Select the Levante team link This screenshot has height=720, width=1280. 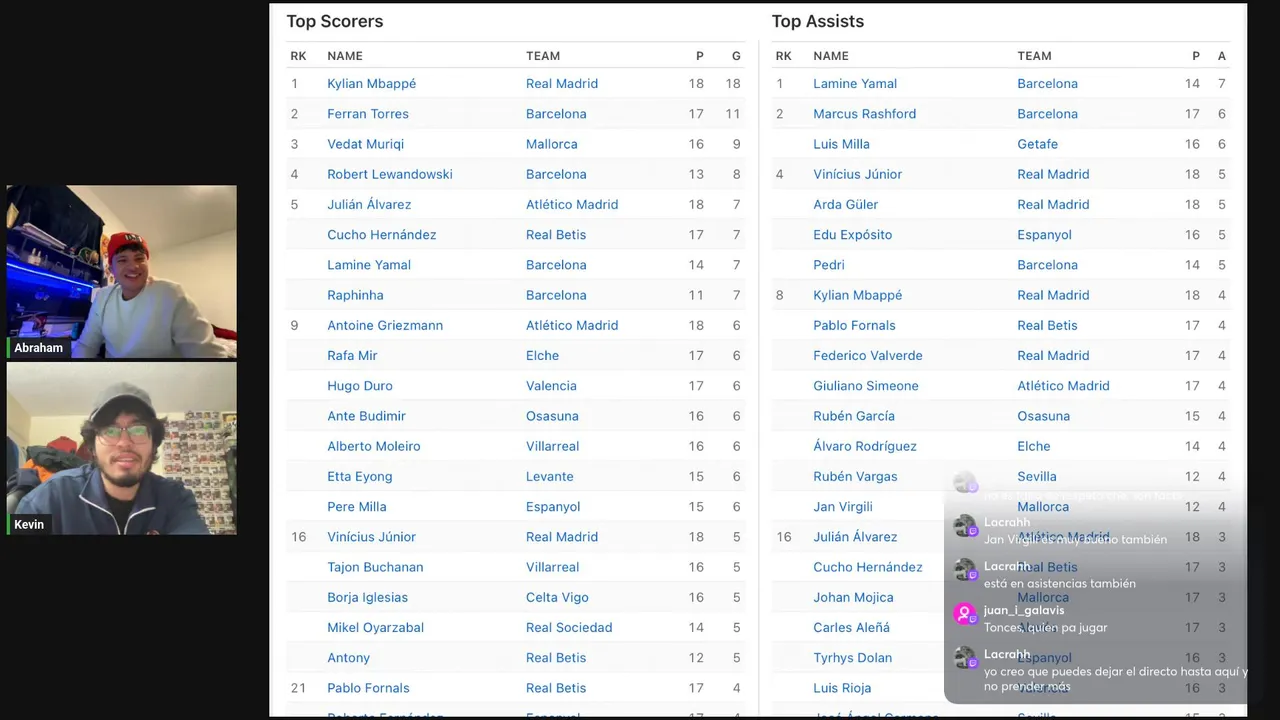pyautogui.click(x=549, y=476)
